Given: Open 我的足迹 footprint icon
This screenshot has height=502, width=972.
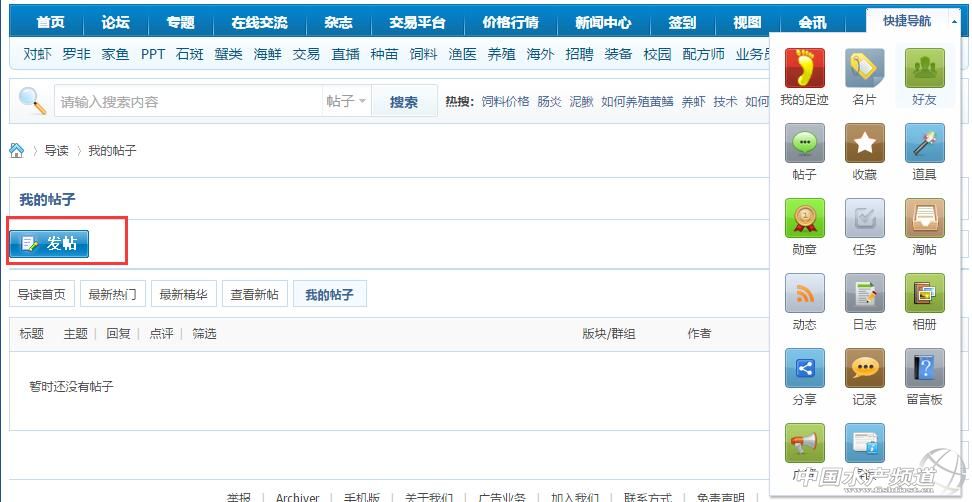Looking at the screenshot, I should pyautogui.click(x=804, y=68).
